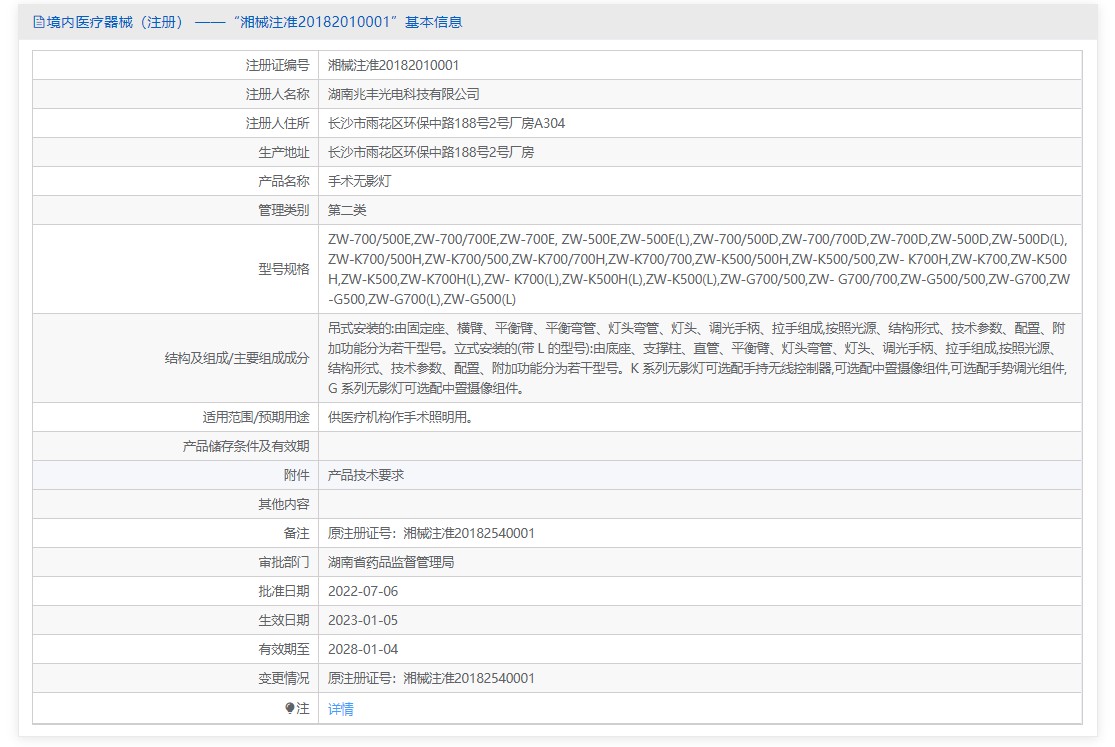Open the 详情 link
This screenshot has width=1115, height=747.
pyautogui.click(x=341, y=709)
